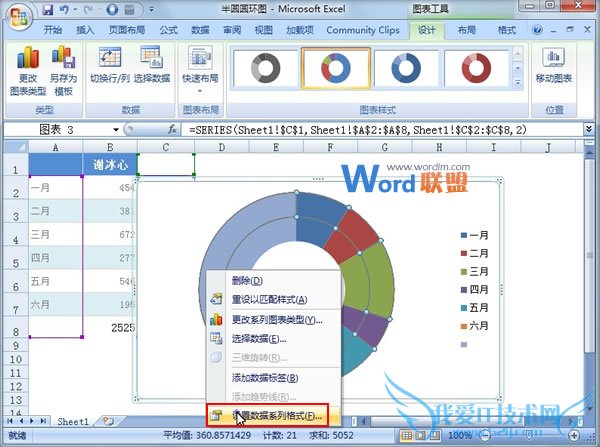Select the 谢冰心 header cell
This screenshot has height=447, width=600.
[x=110, y=165]
